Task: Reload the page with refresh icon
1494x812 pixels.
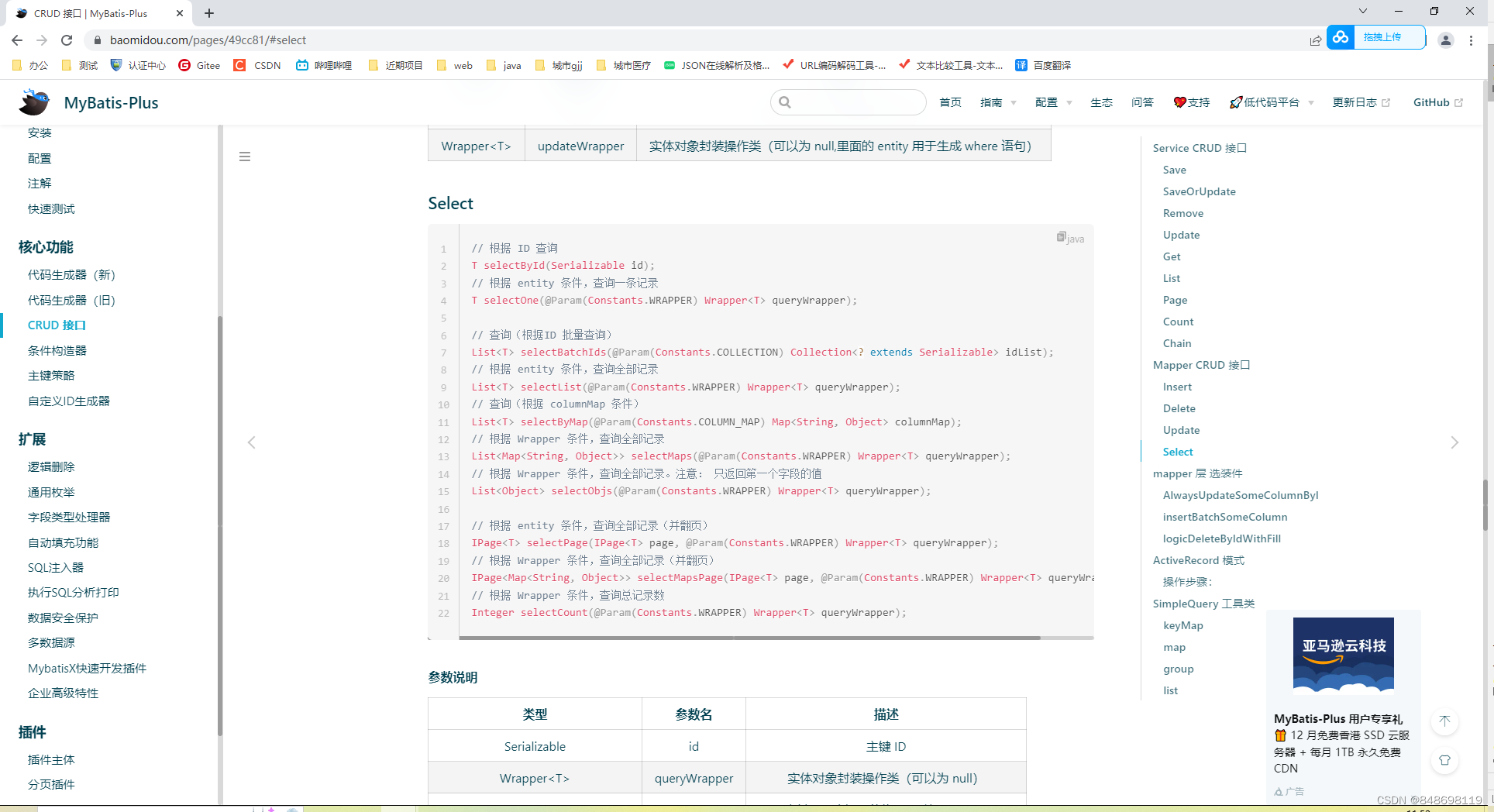Action: pos(67,40)
